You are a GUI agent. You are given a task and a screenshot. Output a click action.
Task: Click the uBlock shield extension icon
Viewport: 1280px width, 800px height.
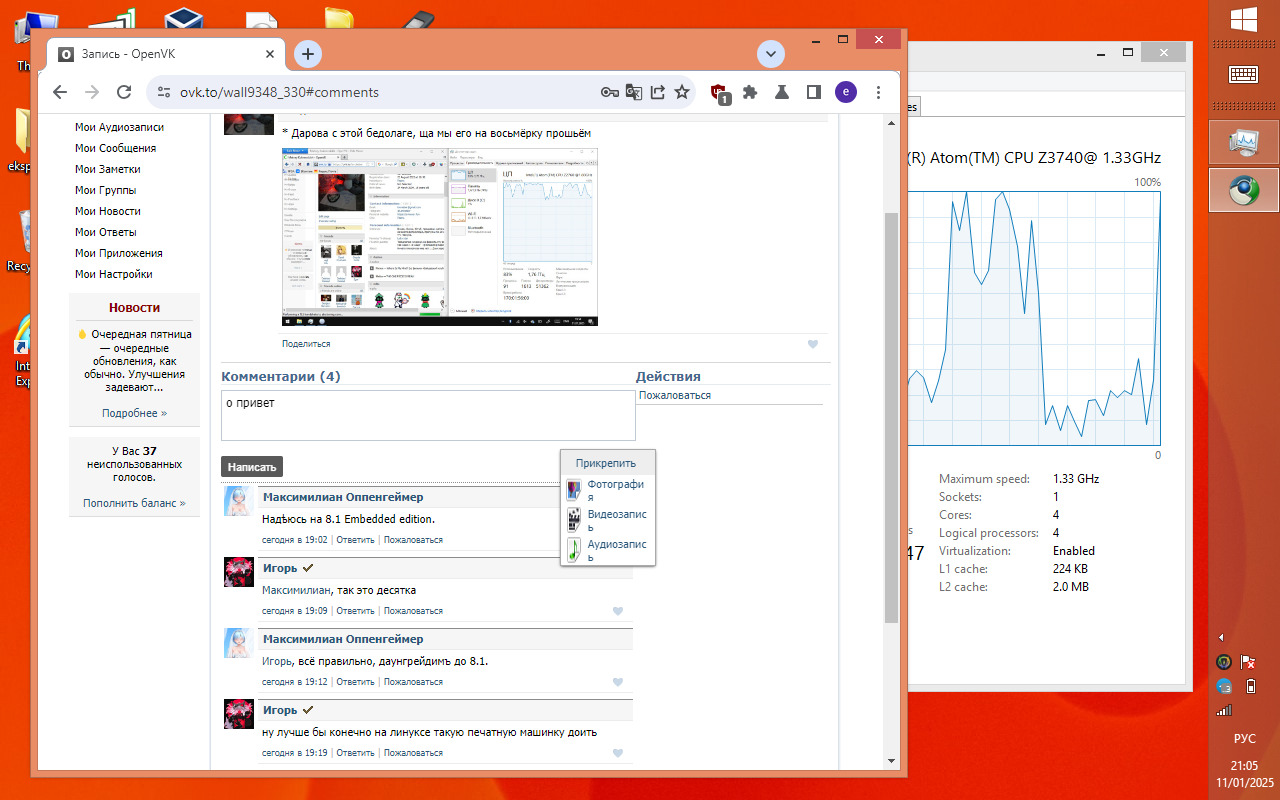718,92
